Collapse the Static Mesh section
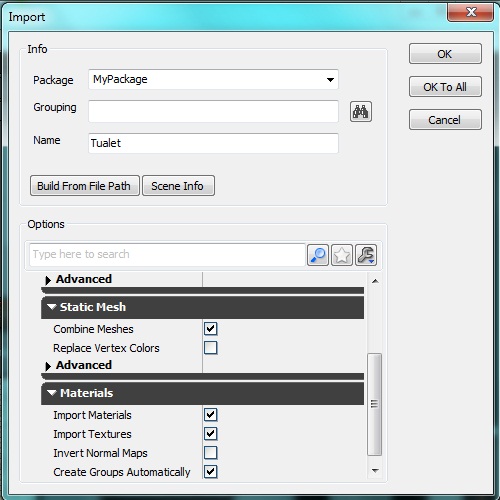This screenshot has width=500, height=500. [51, 306]
